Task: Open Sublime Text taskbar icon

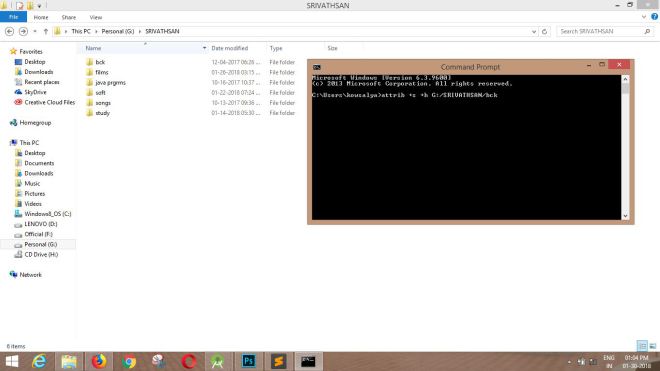Action: (x=278, y=361)
